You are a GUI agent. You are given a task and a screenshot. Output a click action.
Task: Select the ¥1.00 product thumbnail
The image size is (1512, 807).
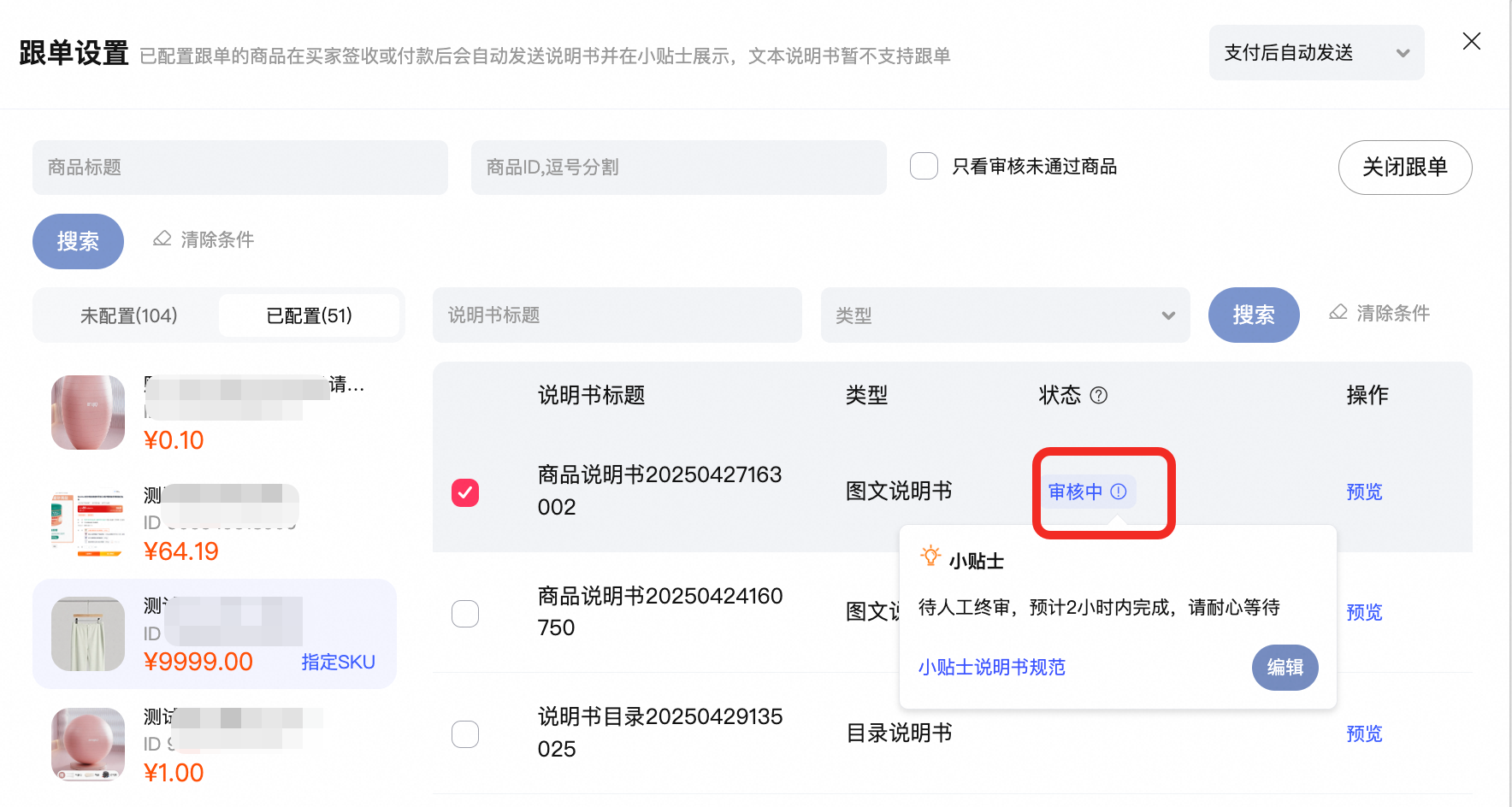pyautogui.click(x=88, y=745)
